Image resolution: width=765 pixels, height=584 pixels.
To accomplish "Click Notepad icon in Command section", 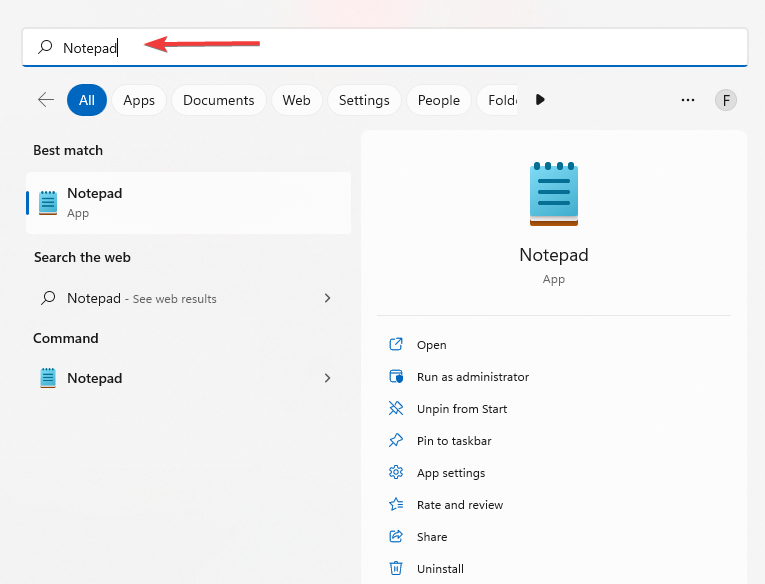I will pos(48,378).
